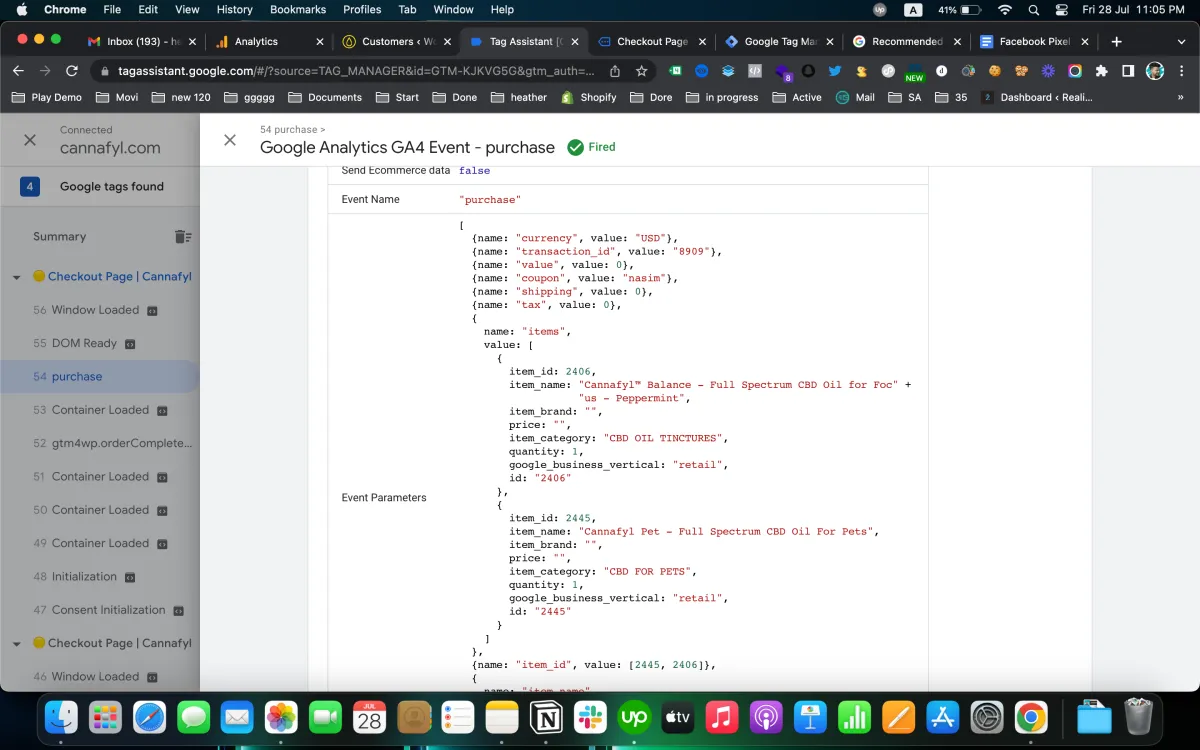
Task: Open macOS Control Center
Action: [1062, 10]
